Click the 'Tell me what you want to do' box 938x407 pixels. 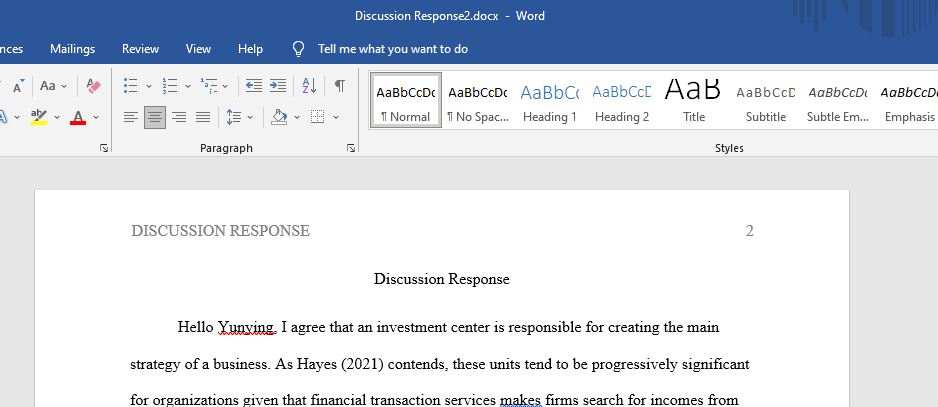click(x=392, y=49)
